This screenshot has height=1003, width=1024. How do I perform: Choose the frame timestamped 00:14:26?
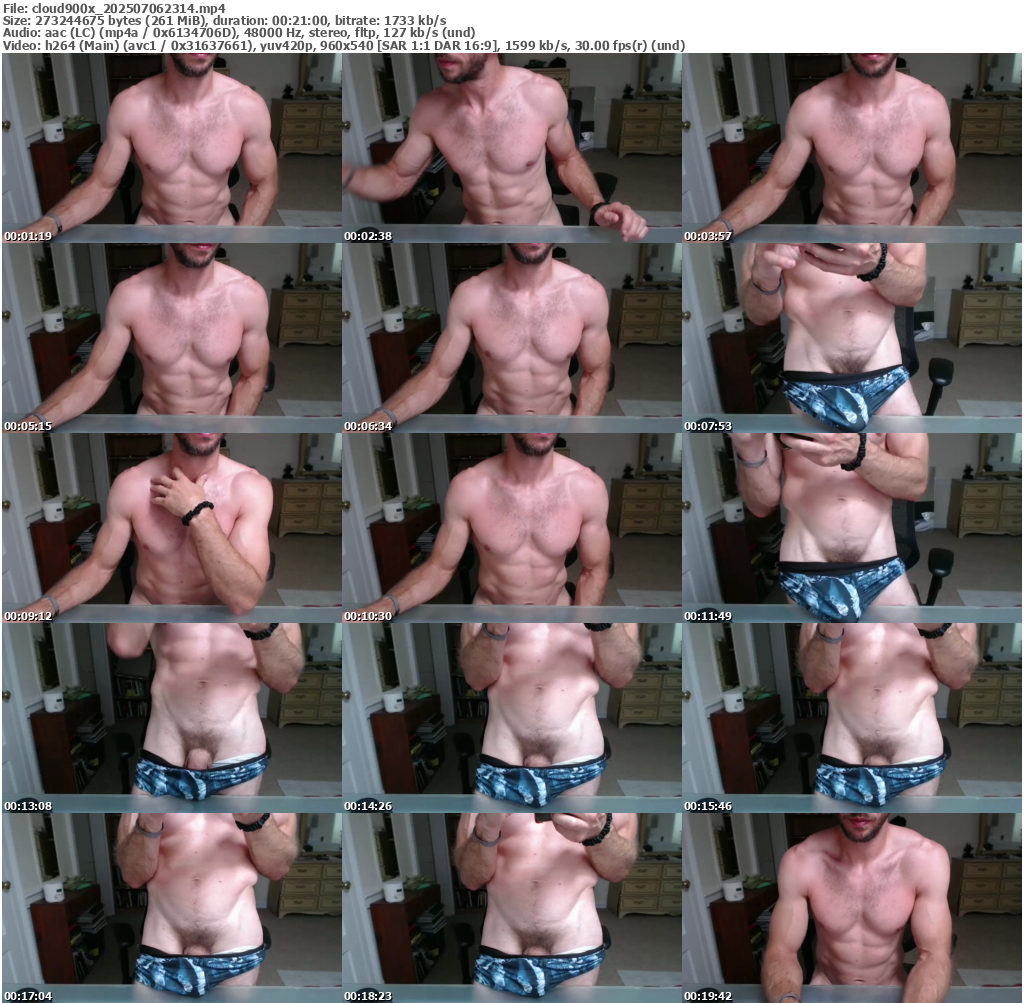click(x=512, y=718)
